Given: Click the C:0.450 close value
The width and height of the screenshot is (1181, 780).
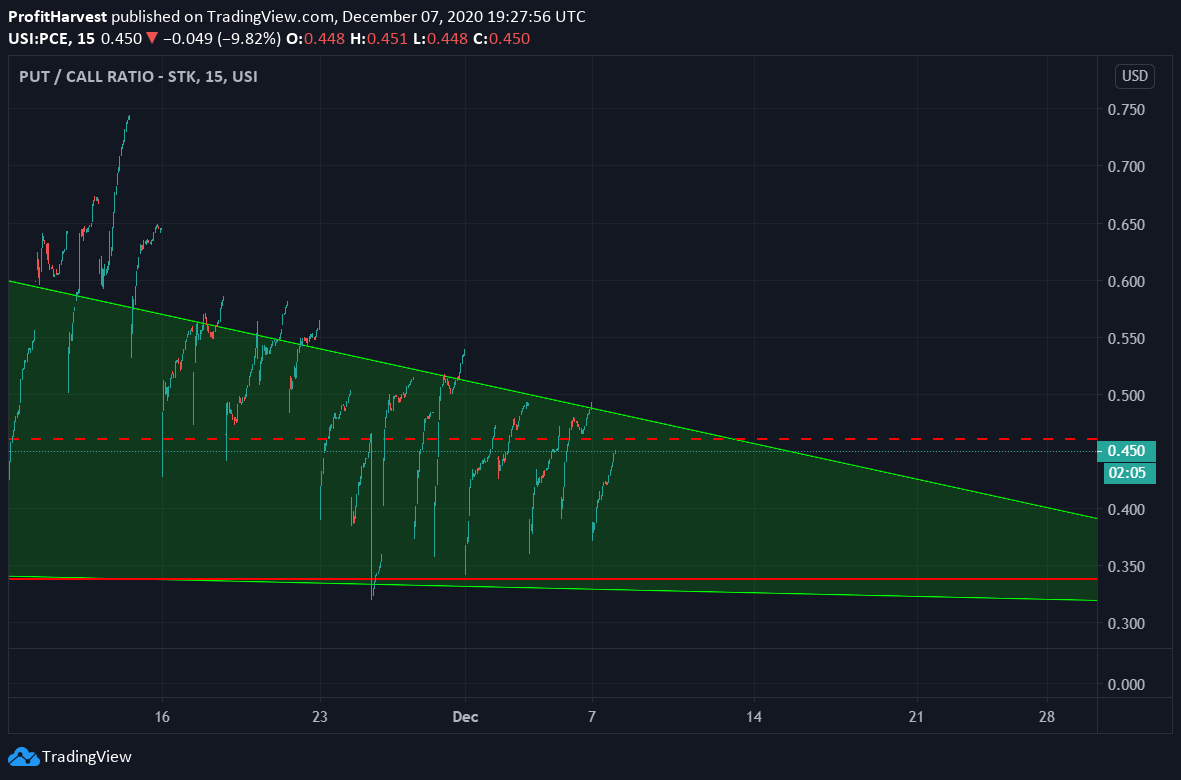Looking at the screenshot, I should pos(502,38).
